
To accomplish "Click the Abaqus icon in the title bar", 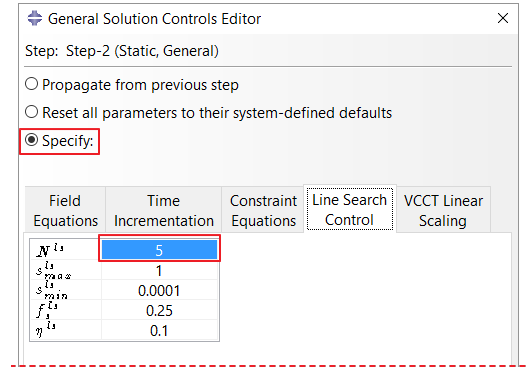I will [35, 18].
